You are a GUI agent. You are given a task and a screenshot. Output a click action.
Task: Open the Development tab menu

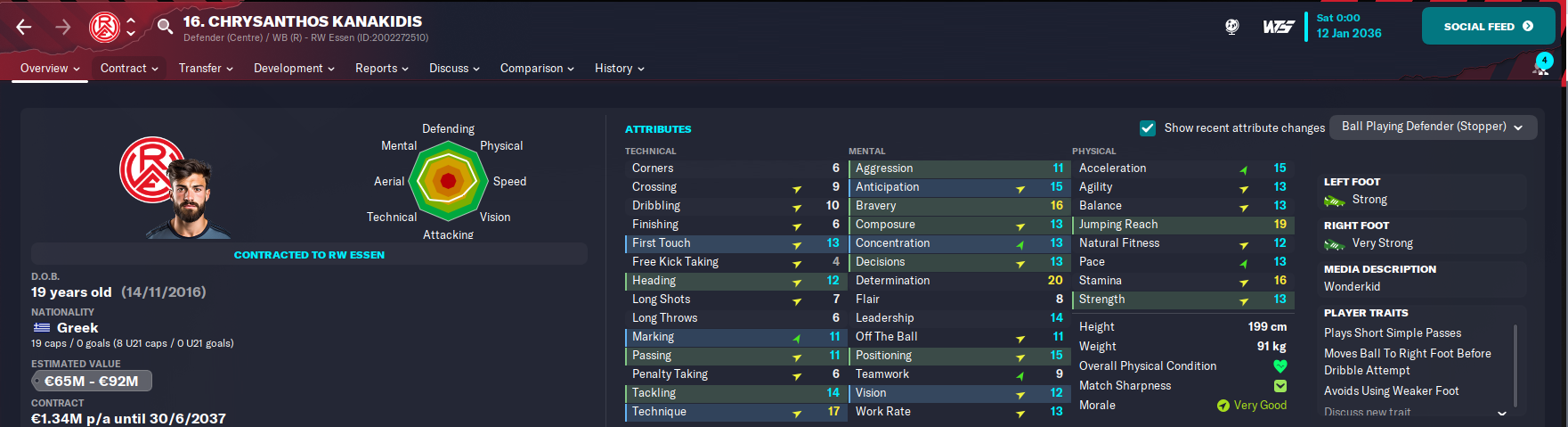(294, 69)
